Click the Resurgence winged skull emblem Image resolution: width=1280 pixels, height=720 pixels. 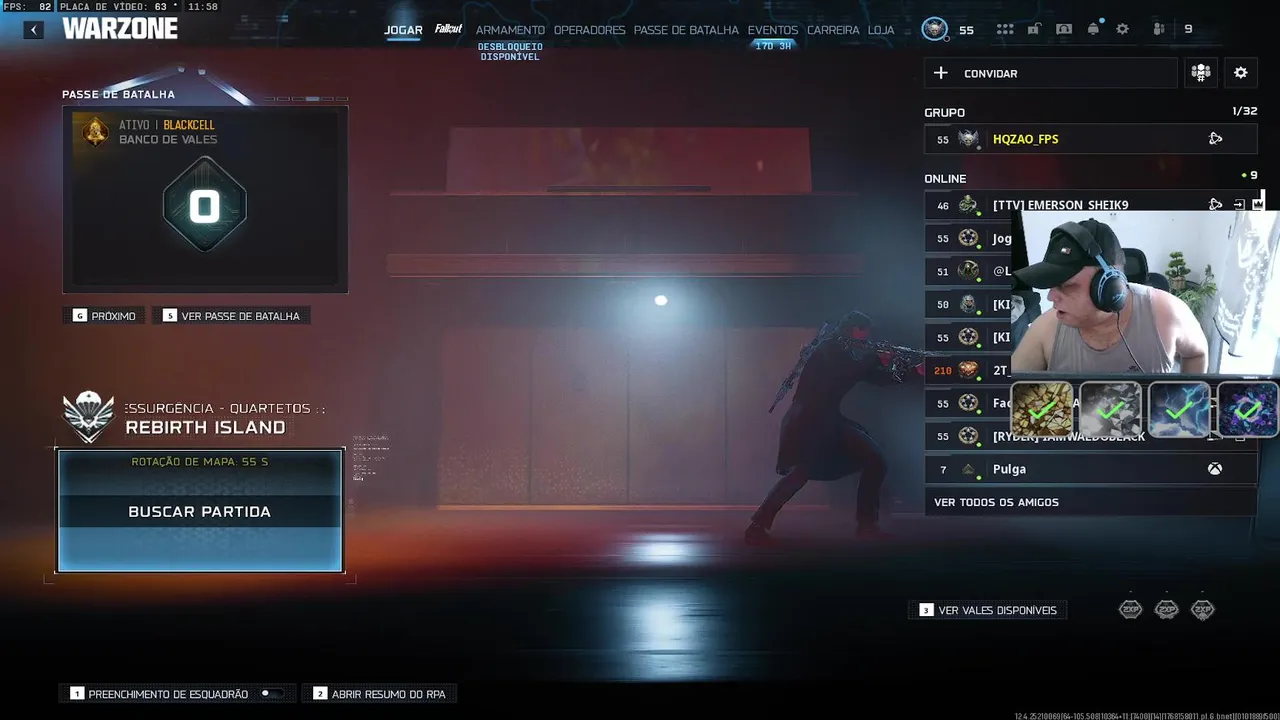click(x=89, y=416)
